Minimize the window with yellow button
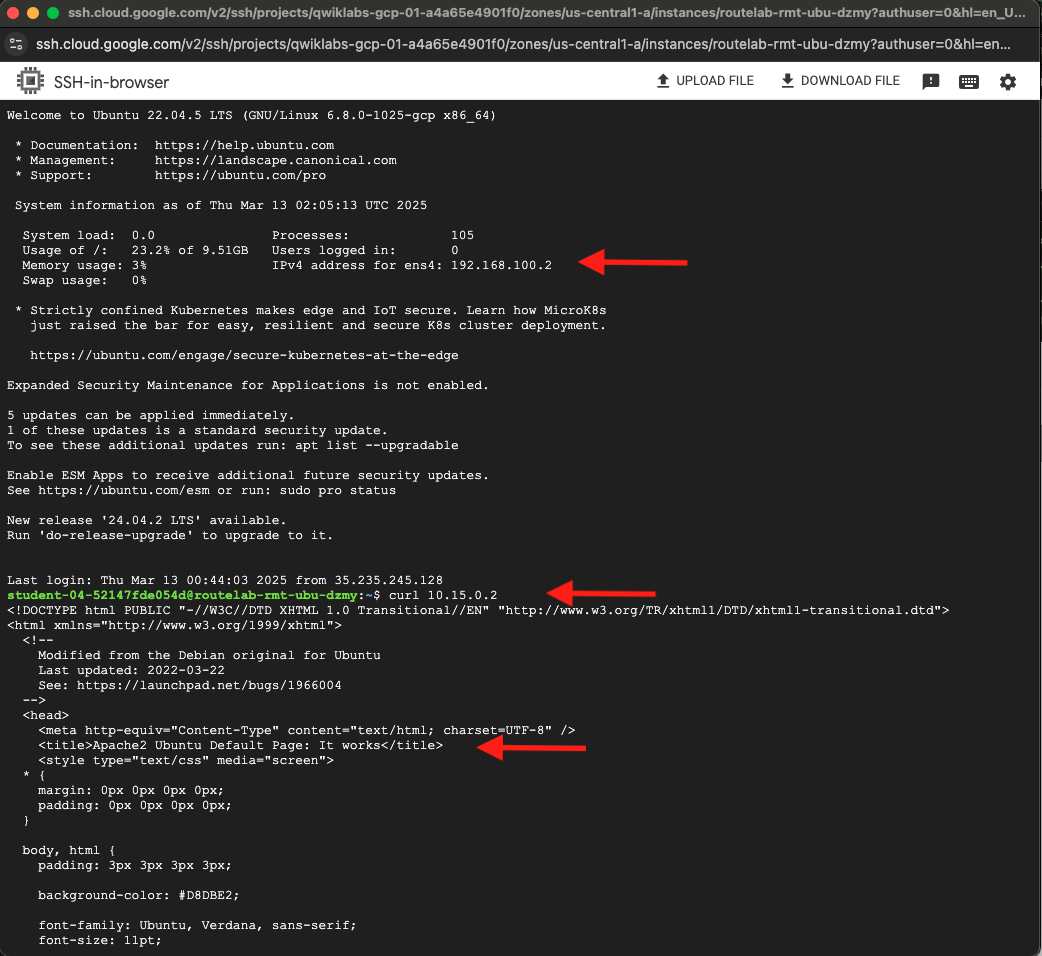Viewport: 1042px width, 956px height. (33, 13)
